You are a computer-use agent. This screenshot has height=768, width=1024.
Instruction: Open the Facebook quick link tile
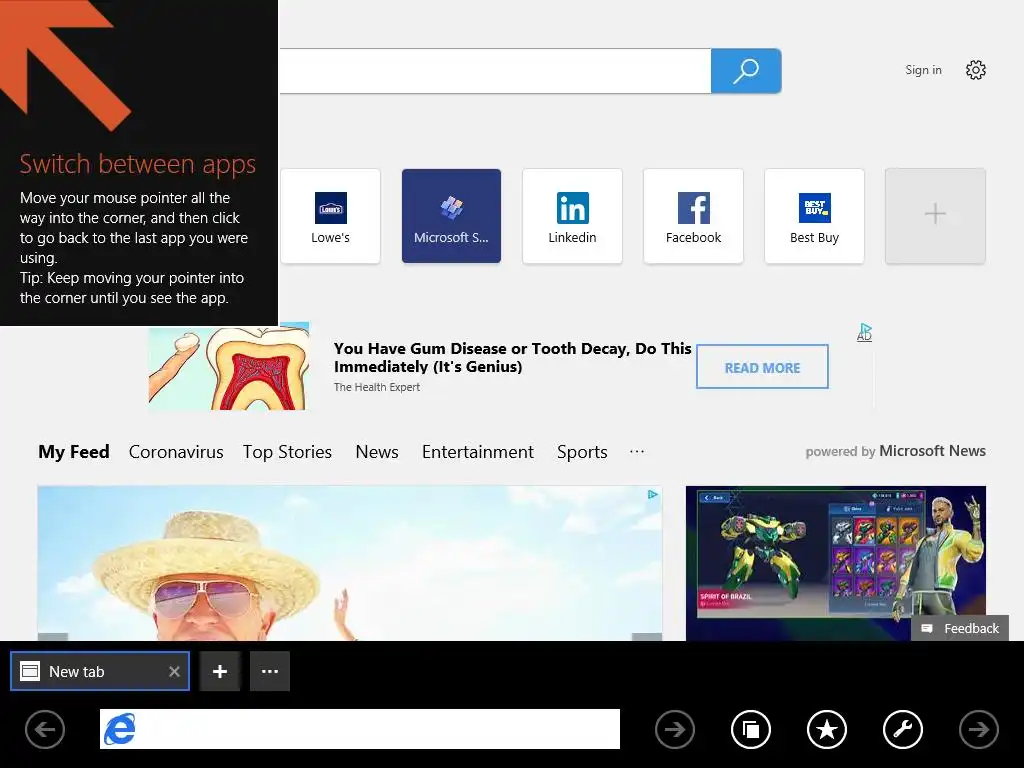pyautogui.click(x=693, y=216)
